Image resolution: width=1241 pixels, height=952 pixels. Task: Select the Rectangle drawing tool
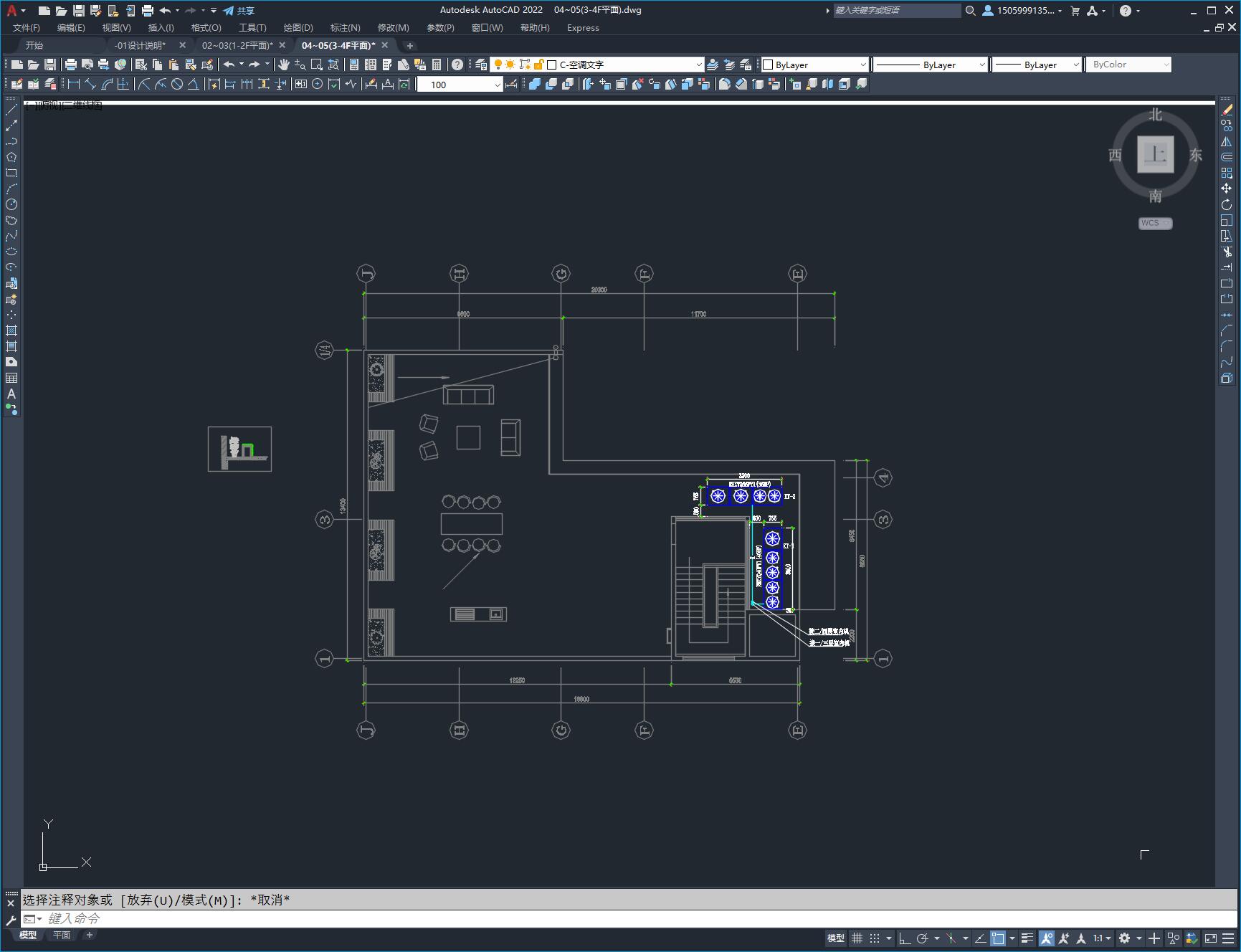click(x=11, y=173)
